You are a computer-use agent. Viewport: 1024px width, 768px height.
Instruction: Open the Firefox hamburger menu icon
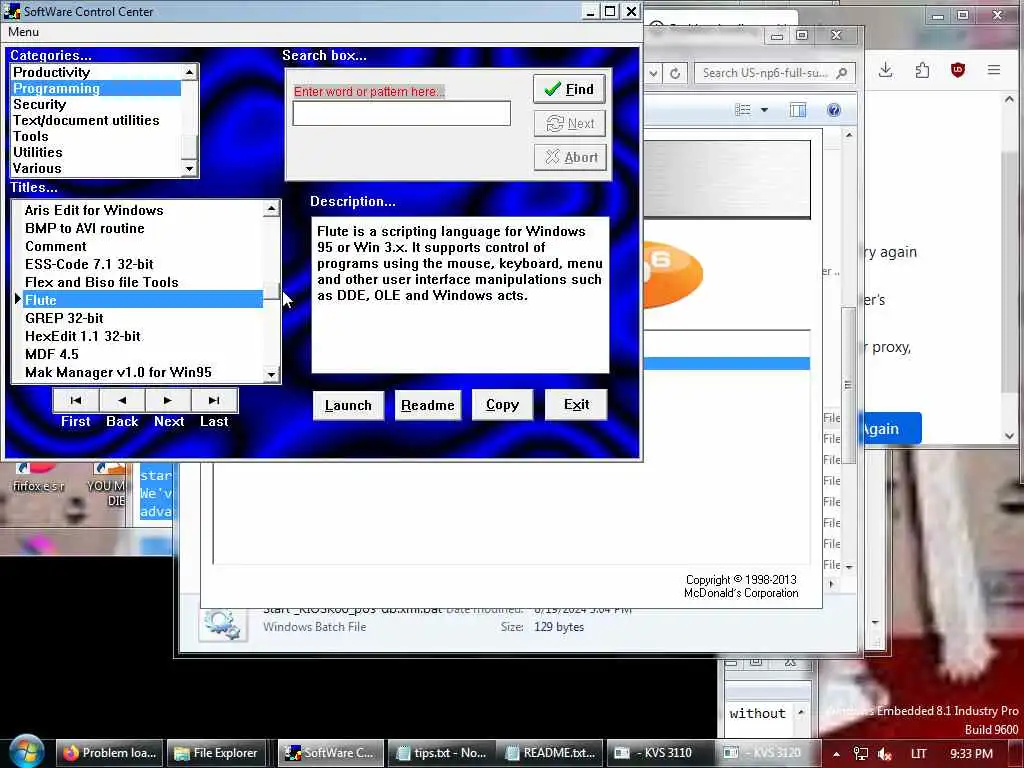pyautogui.click(x=994, y=69)
